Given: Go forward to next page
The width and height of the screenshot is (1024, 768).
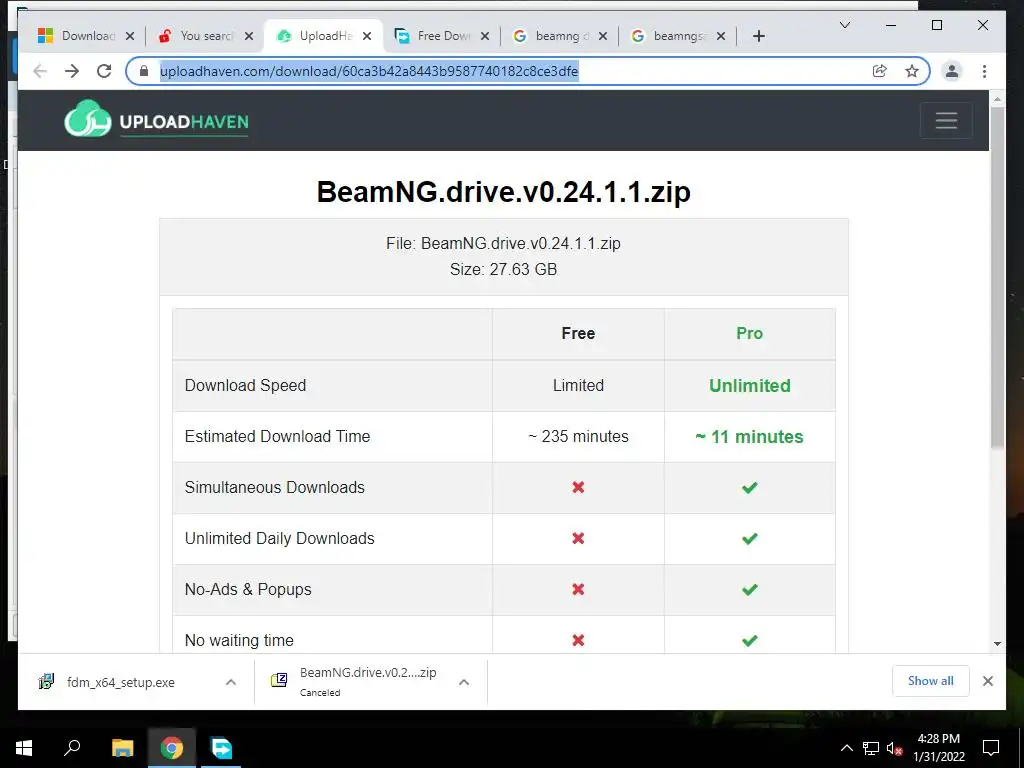Looking at the screenshot, I should point(72,71).
